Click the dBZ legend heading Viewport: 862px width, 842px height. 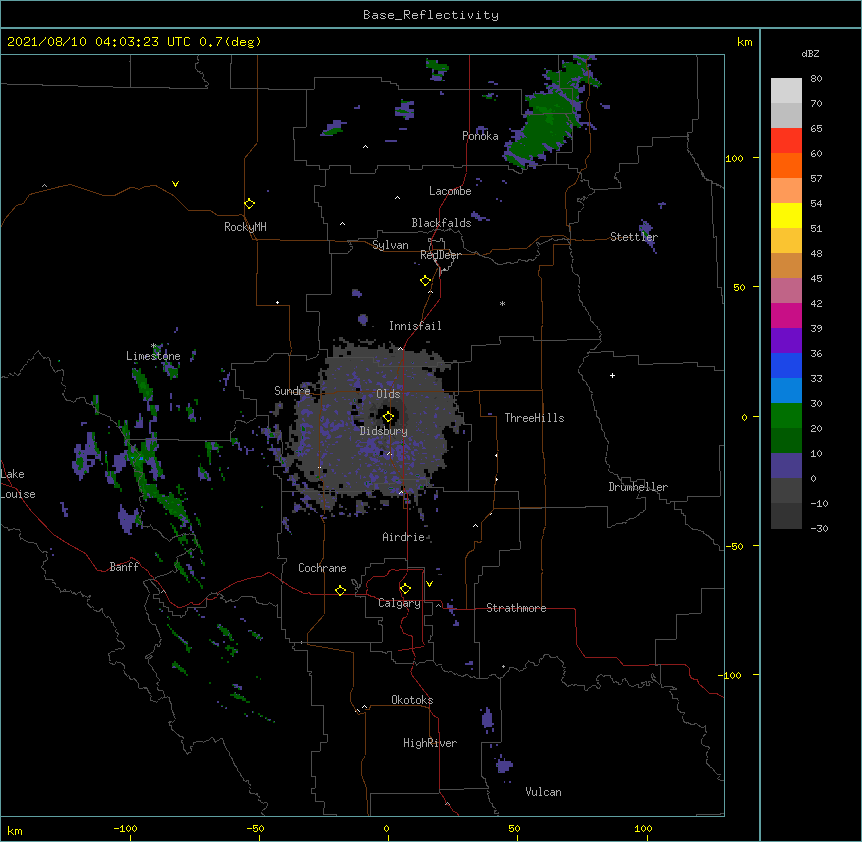click(x=810, y=53)
